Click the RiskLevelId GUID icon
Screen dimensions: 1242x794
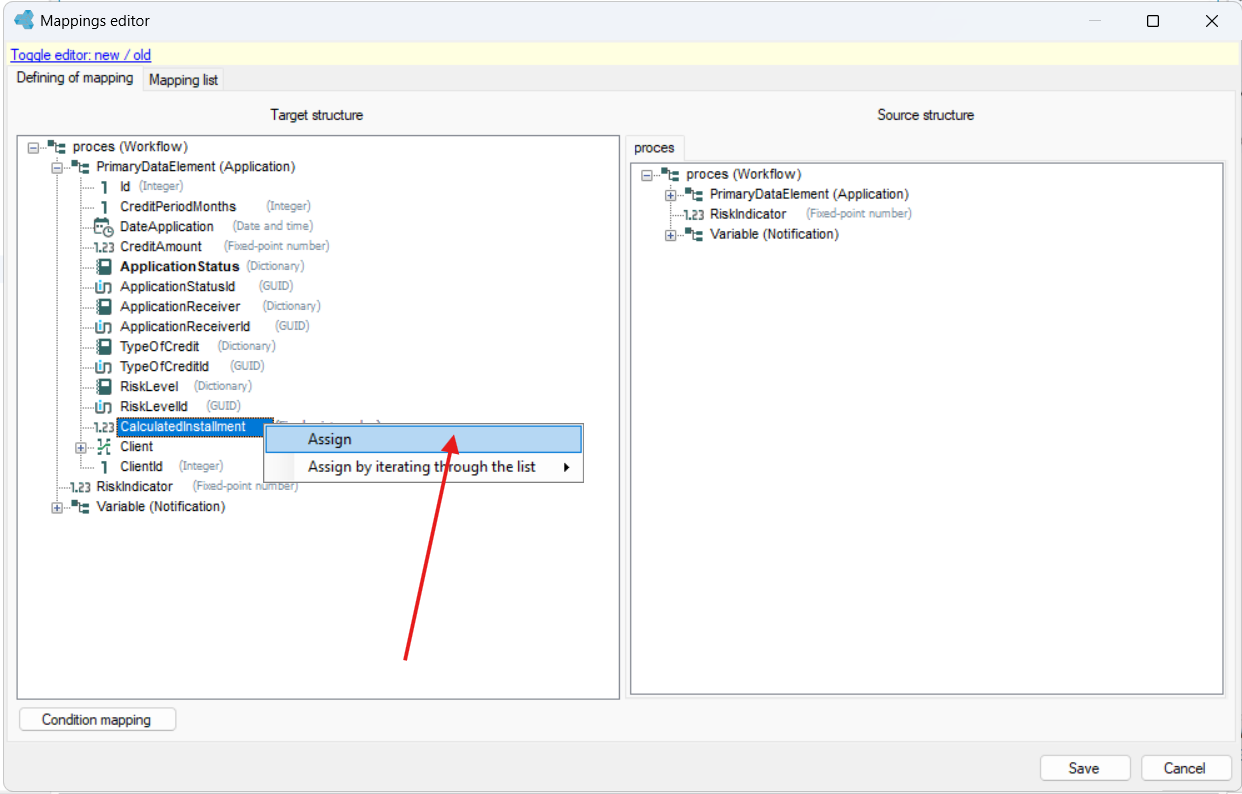pos(103,407)
